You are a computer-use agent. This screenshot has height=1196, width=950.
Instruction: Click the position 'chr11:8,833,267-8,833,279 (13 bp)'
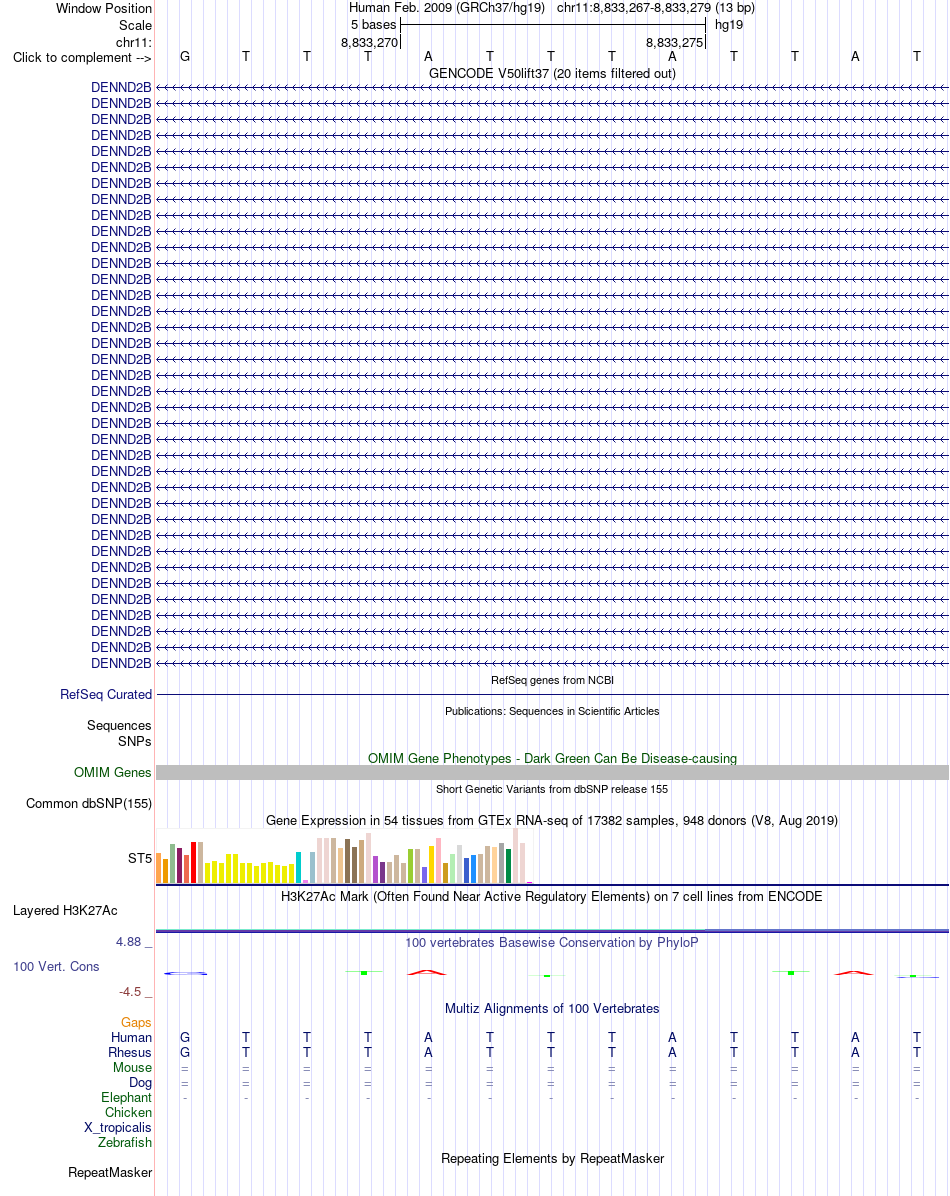[655, 8]
